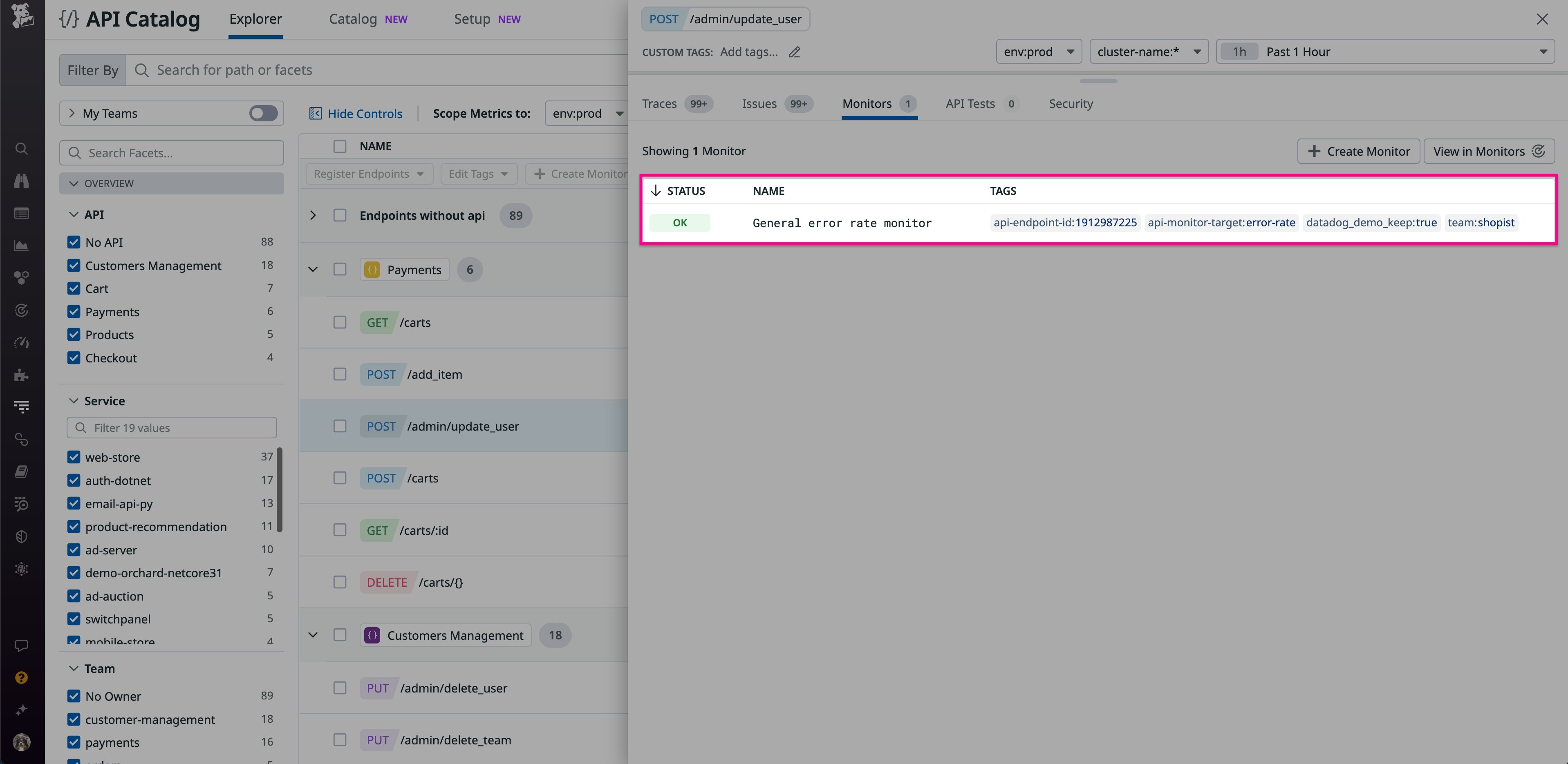Click the chat bubble icon in sidebar
This screenshot has height=764, width=1568.
point(21,646)
